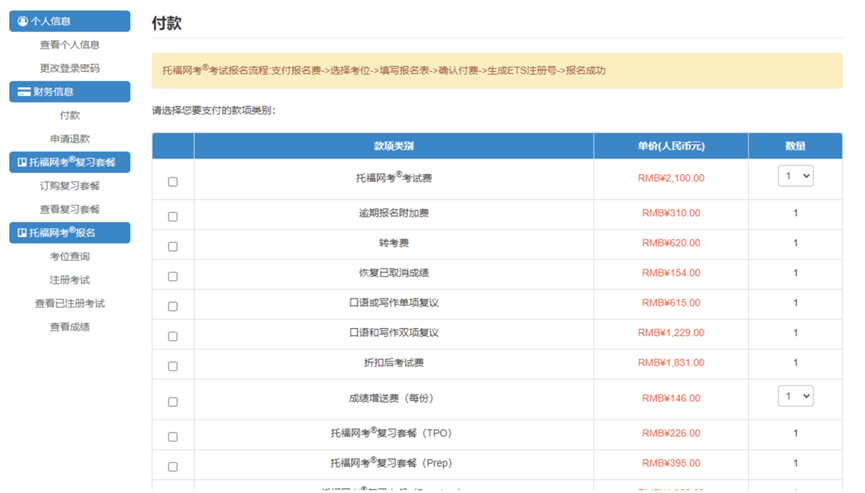Open 注册考试 in the sidebar
865x493 pixels.
(x=70, y=280)
